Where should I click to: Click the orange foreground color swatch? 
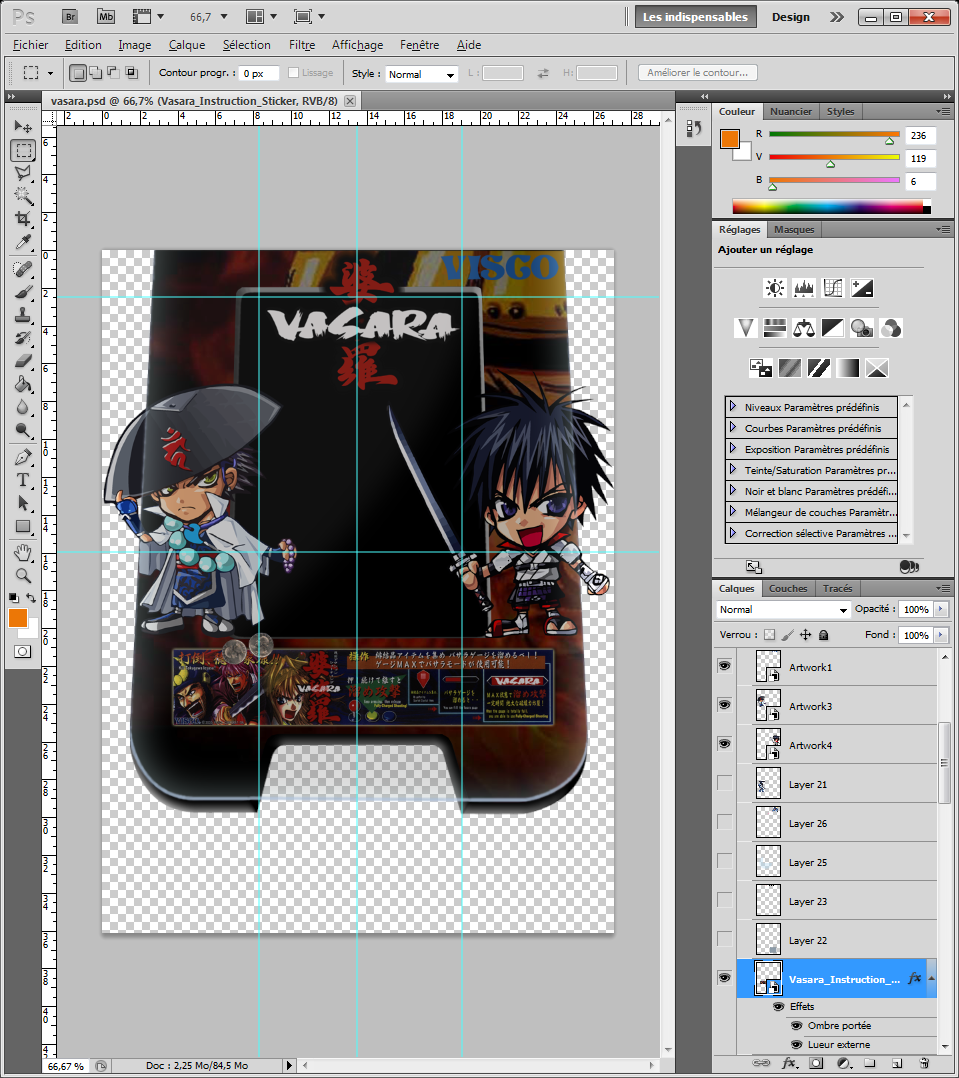18,618
